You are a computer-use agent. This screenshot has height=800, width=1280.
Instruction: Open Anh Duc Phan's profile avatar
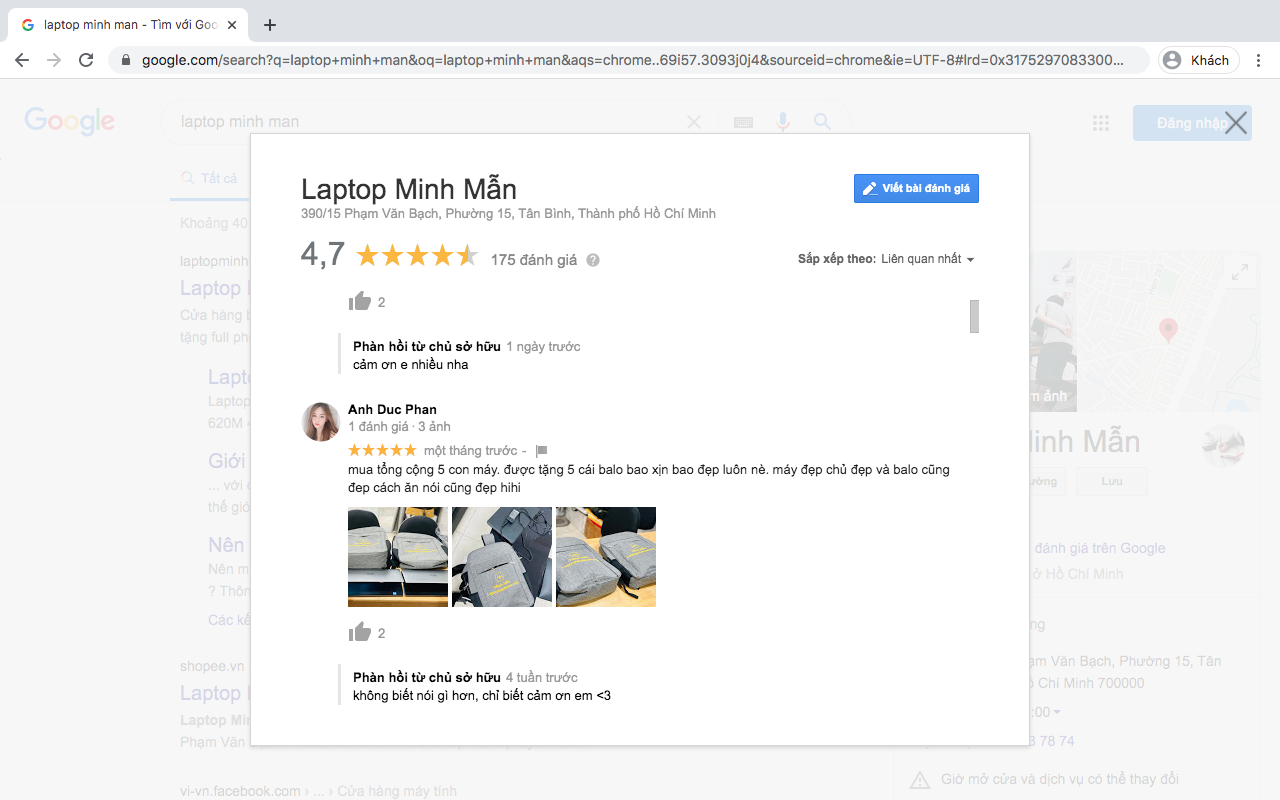pos(321,421)
